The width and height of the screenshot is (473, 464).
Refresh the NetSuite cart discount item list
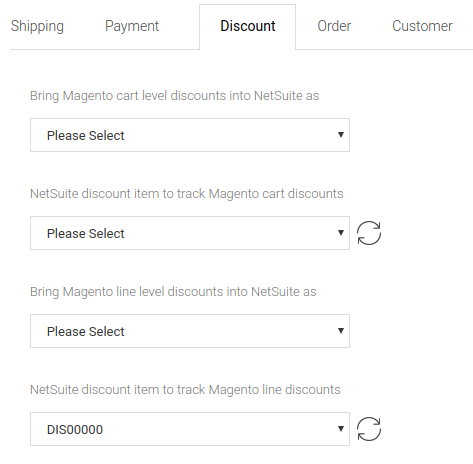tap(369, 233)
